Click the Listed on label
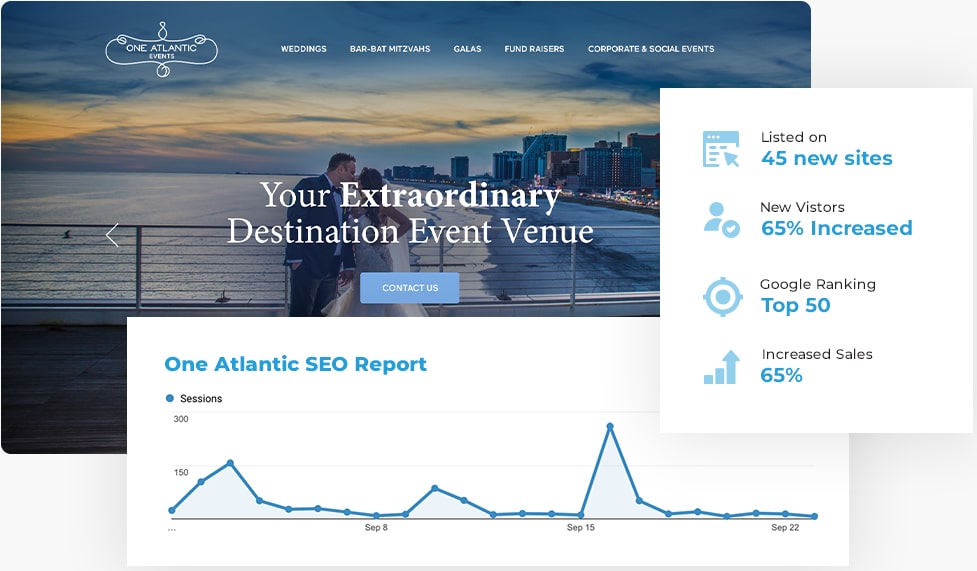This screenshot has width=977, height=571. [x=794, y=137]
